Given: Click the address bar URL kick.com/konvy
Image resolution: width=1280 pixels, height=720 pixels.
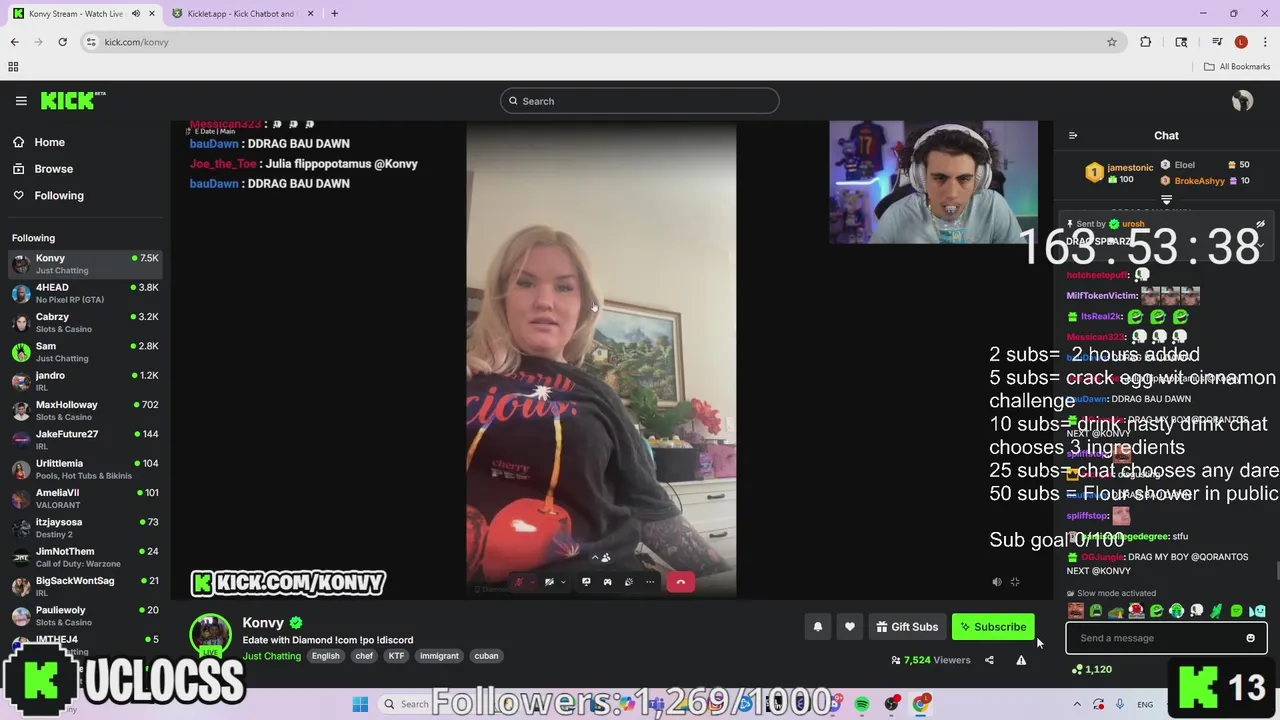Looking at the screenshot, I should click(137, 42).
